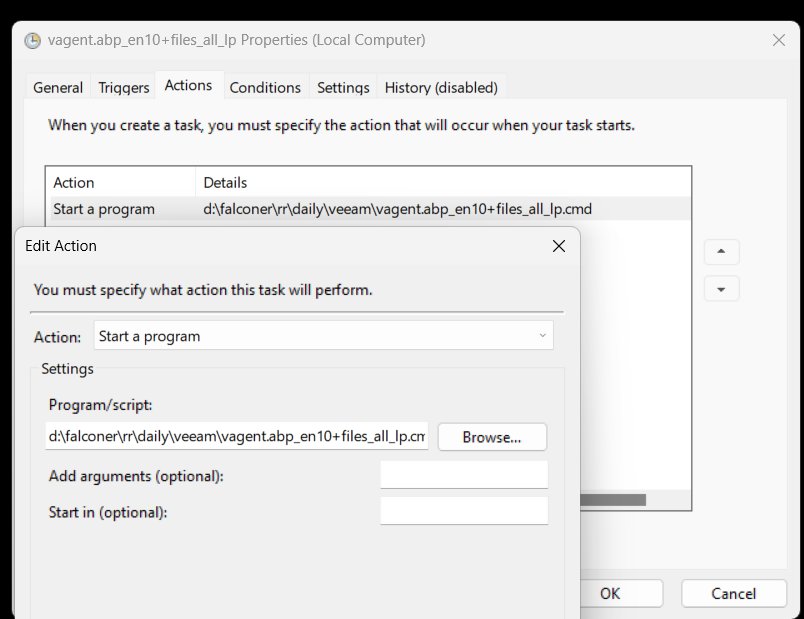
Task: Go to the Conditions tab
Action: click(265, 88)
